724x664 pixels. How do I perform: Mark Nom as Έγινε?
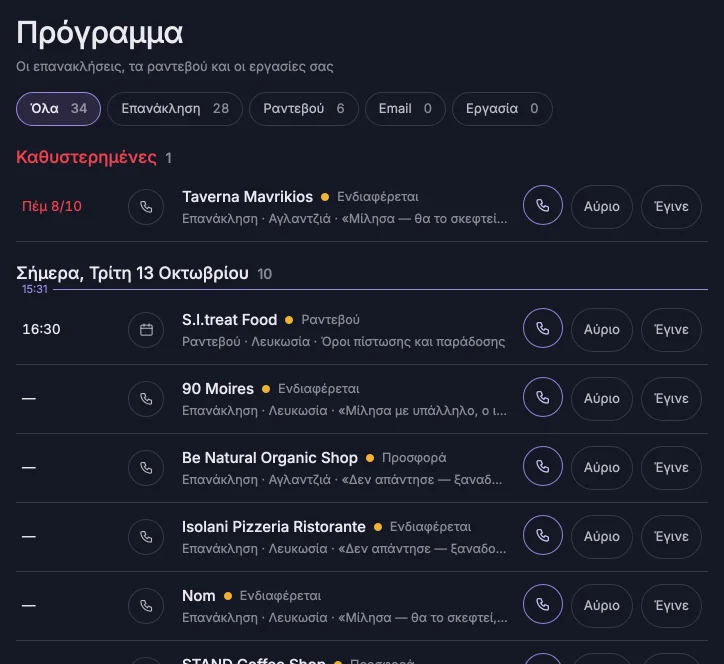coord(671,605)
